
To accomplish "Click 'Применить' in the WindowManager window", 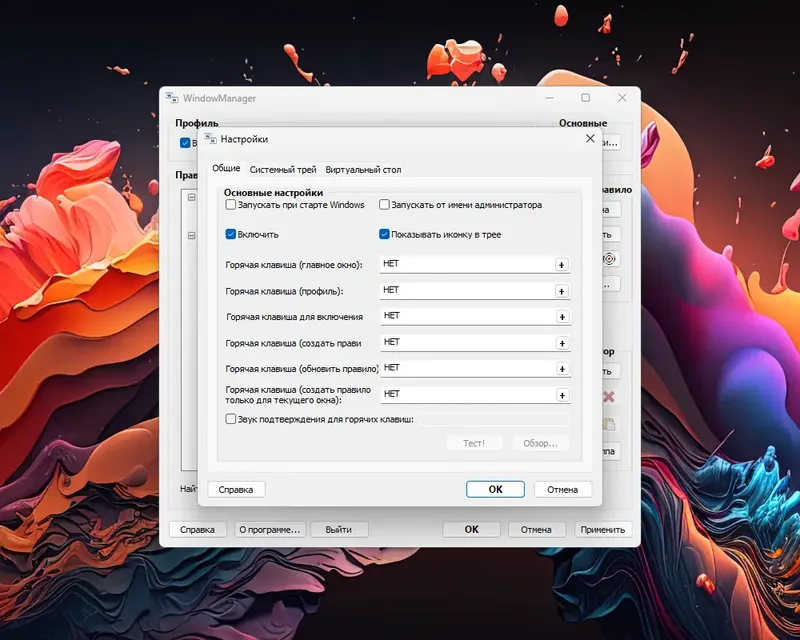I will [x=603, y=530].
